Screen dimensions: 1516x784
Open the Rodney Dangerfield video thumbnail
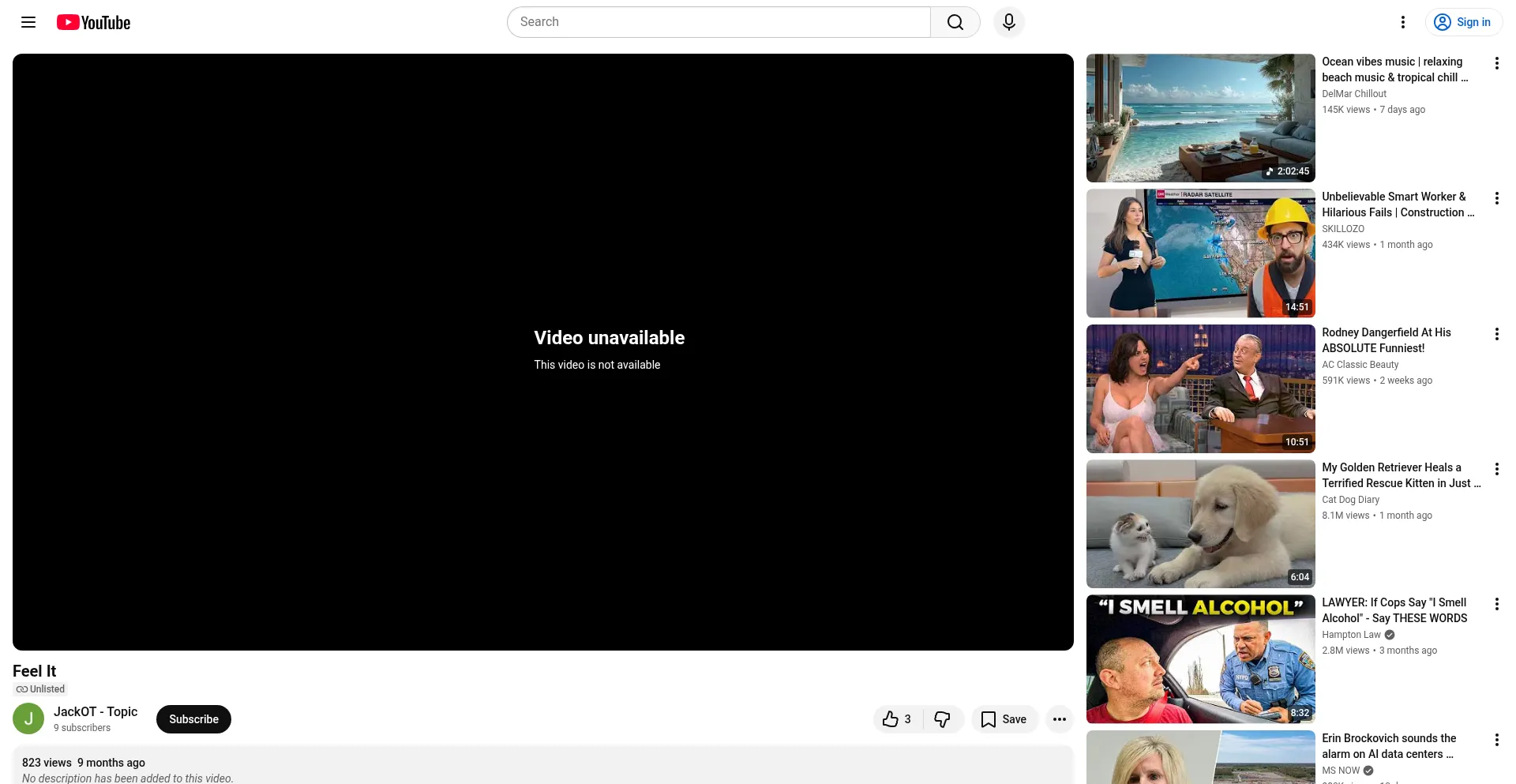(x=1201, y=388)
